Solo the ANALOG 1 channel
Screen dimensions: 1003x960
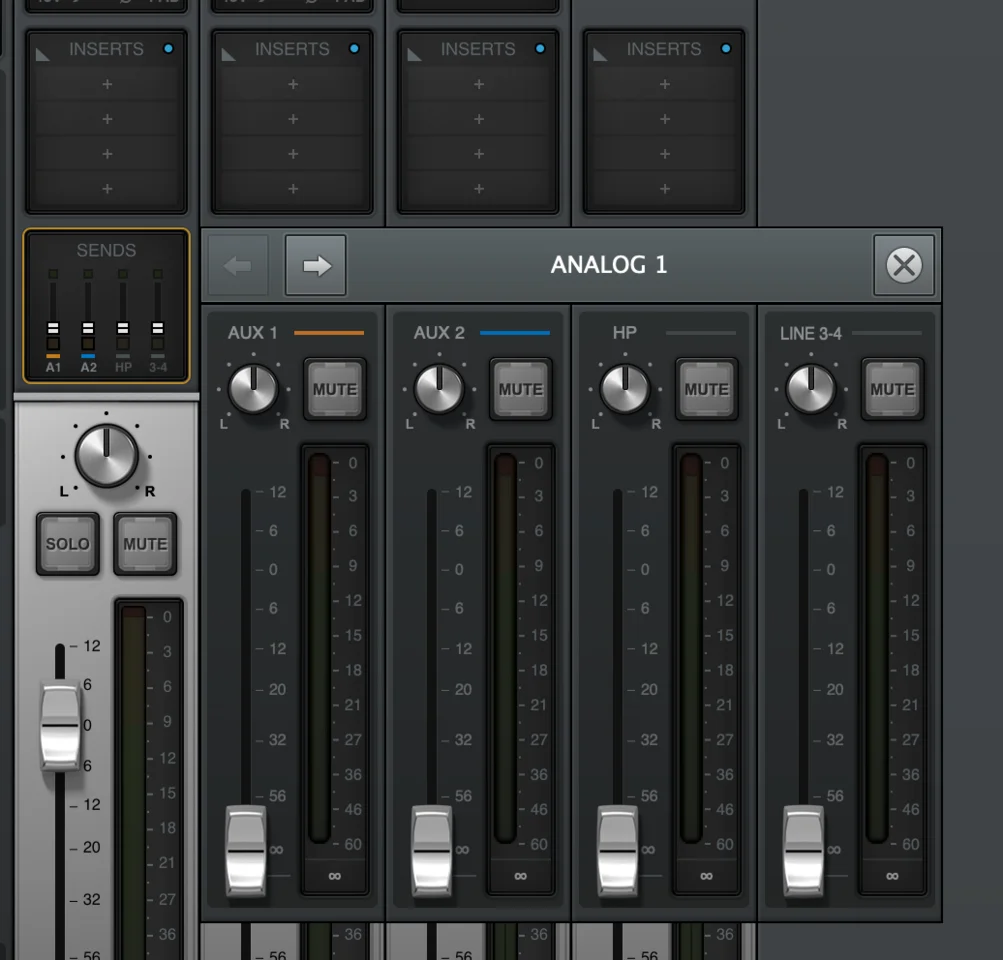[x=67, y=544]
